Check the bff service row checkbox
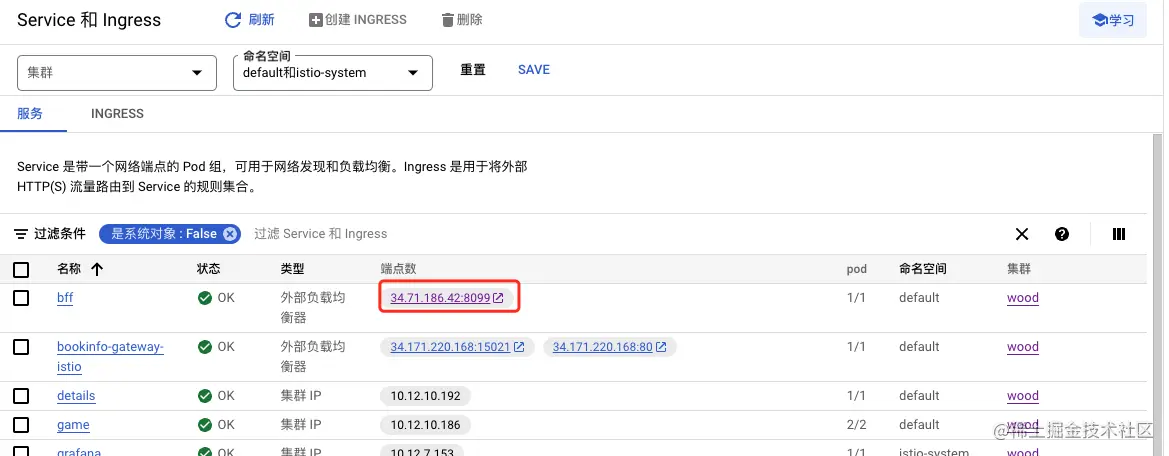The width and height of the screenshot is (1169, 456). tap(21, 298)
